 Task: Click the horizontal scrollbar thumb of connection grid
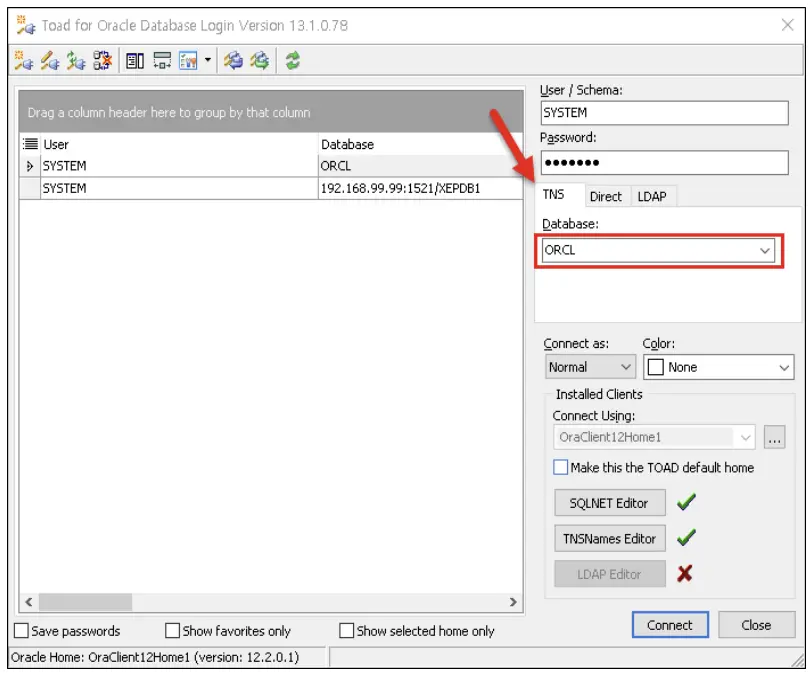coord(85,602)
